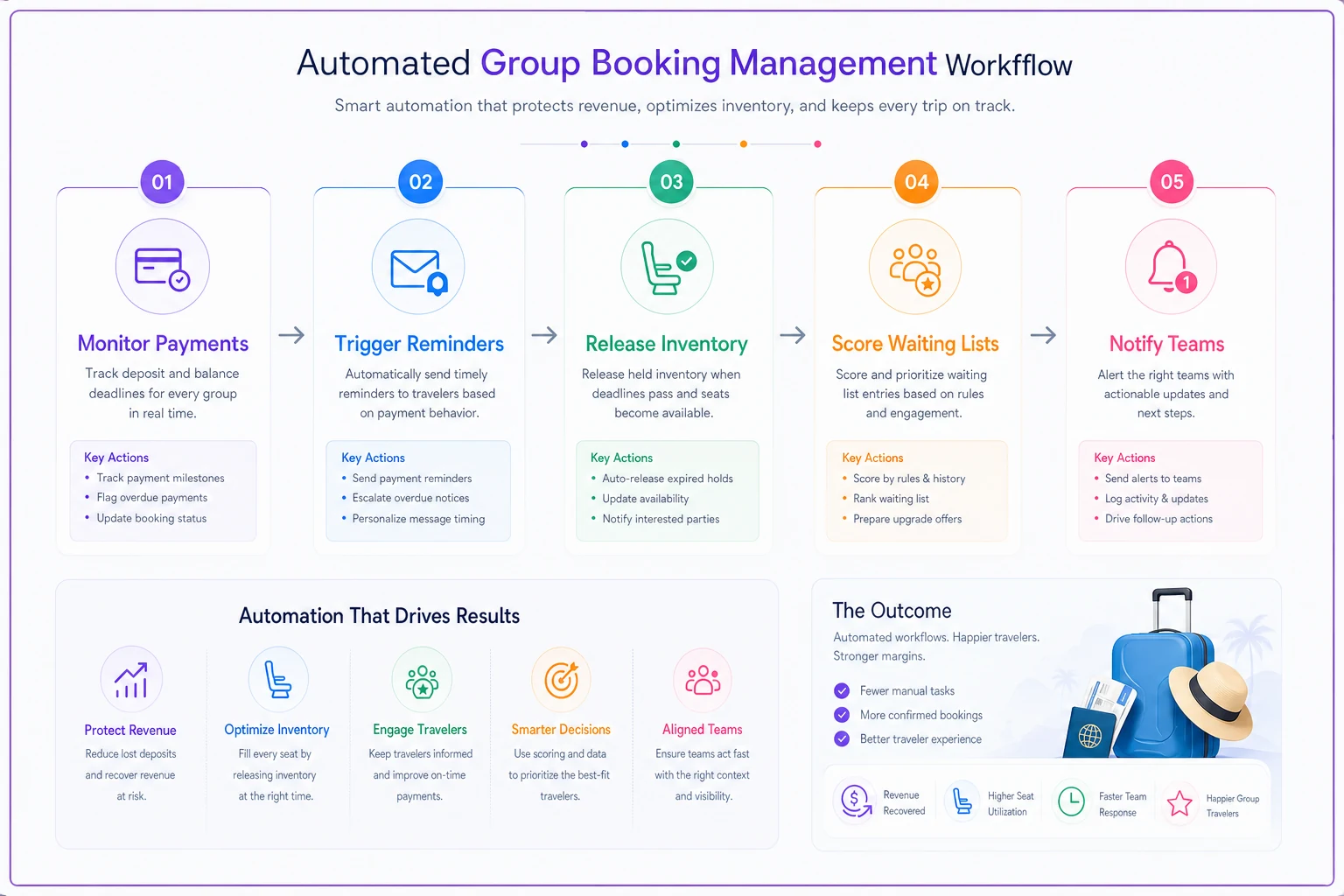This screenshot has width=1344, height=896.
Task: Select the step 04 number badge
Action: click(x=916, y=182)
